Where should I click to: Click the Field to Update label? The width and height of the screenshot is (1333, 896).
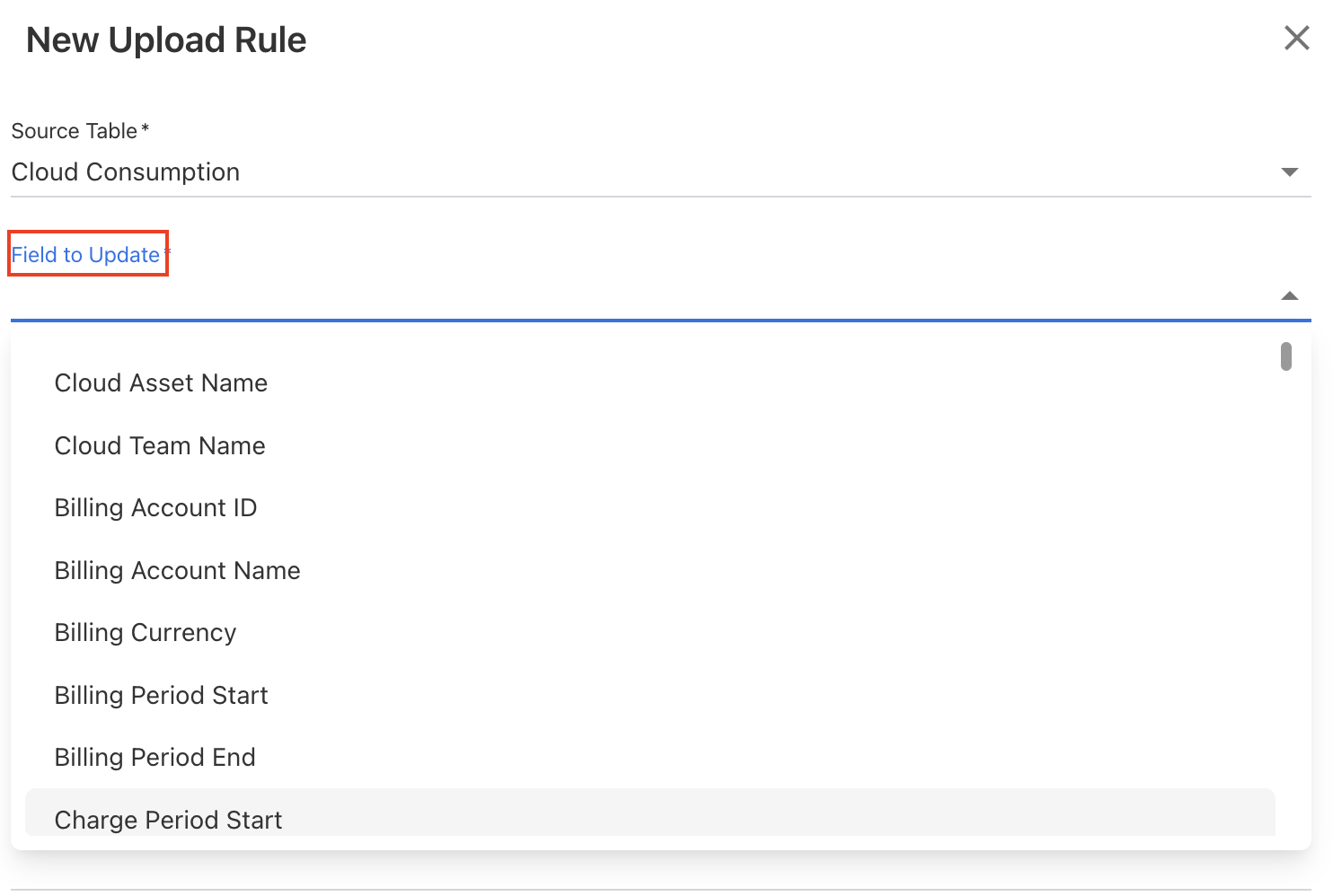pyautogui.click(x=85, y=255)
